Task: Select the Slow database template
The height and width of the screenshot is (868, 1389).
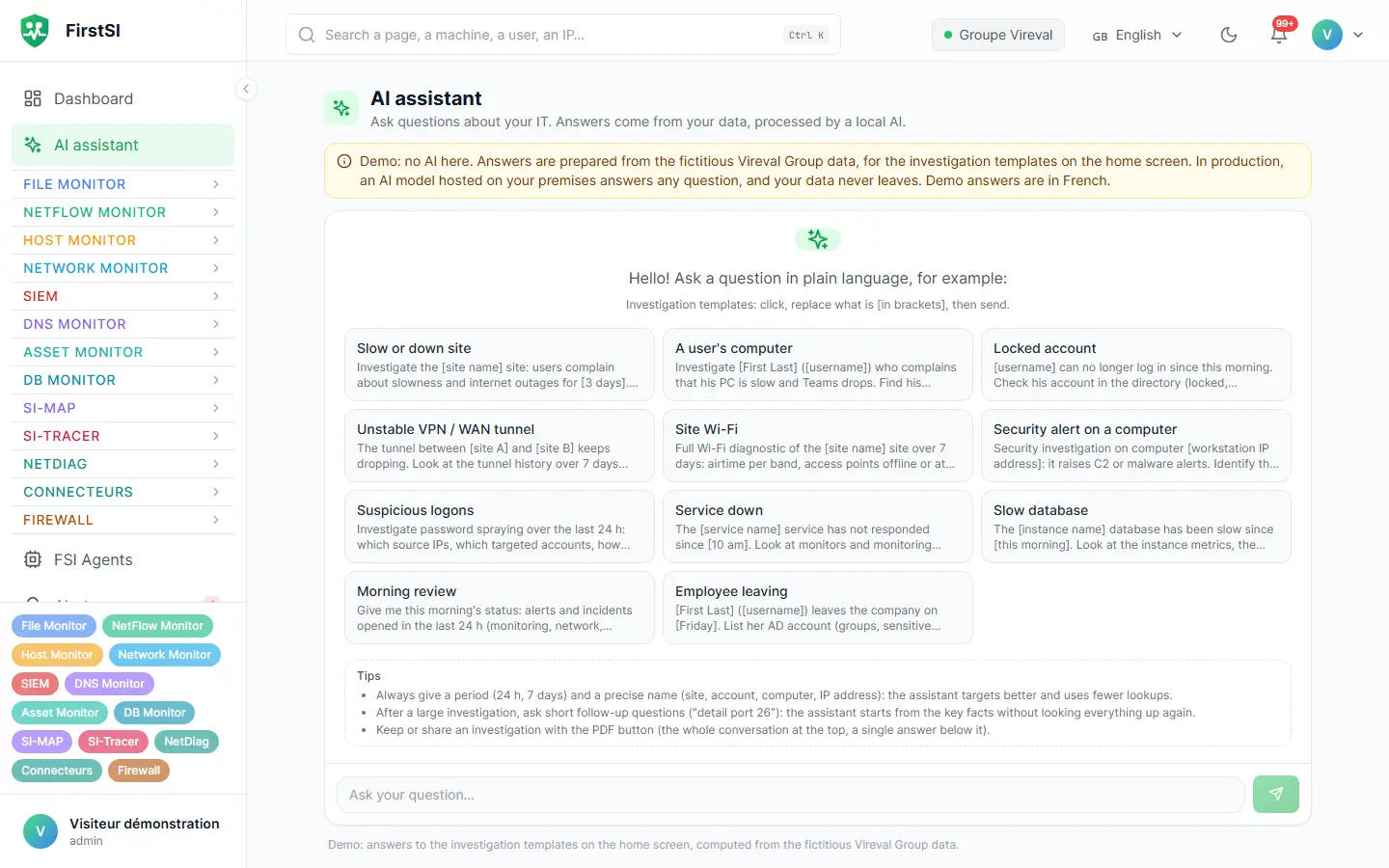Action: coord(1136,527)
